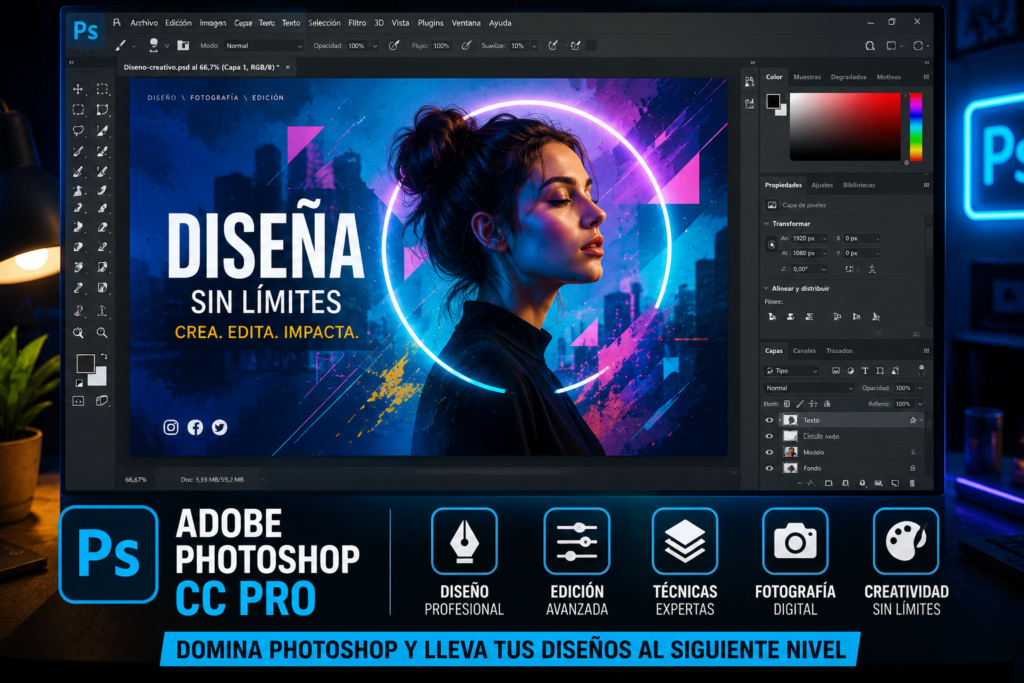The width and height of the screenshot is (1024, 683).
Task: Click the toolbar foreground color swatch
Action: (x=86, y=363)
